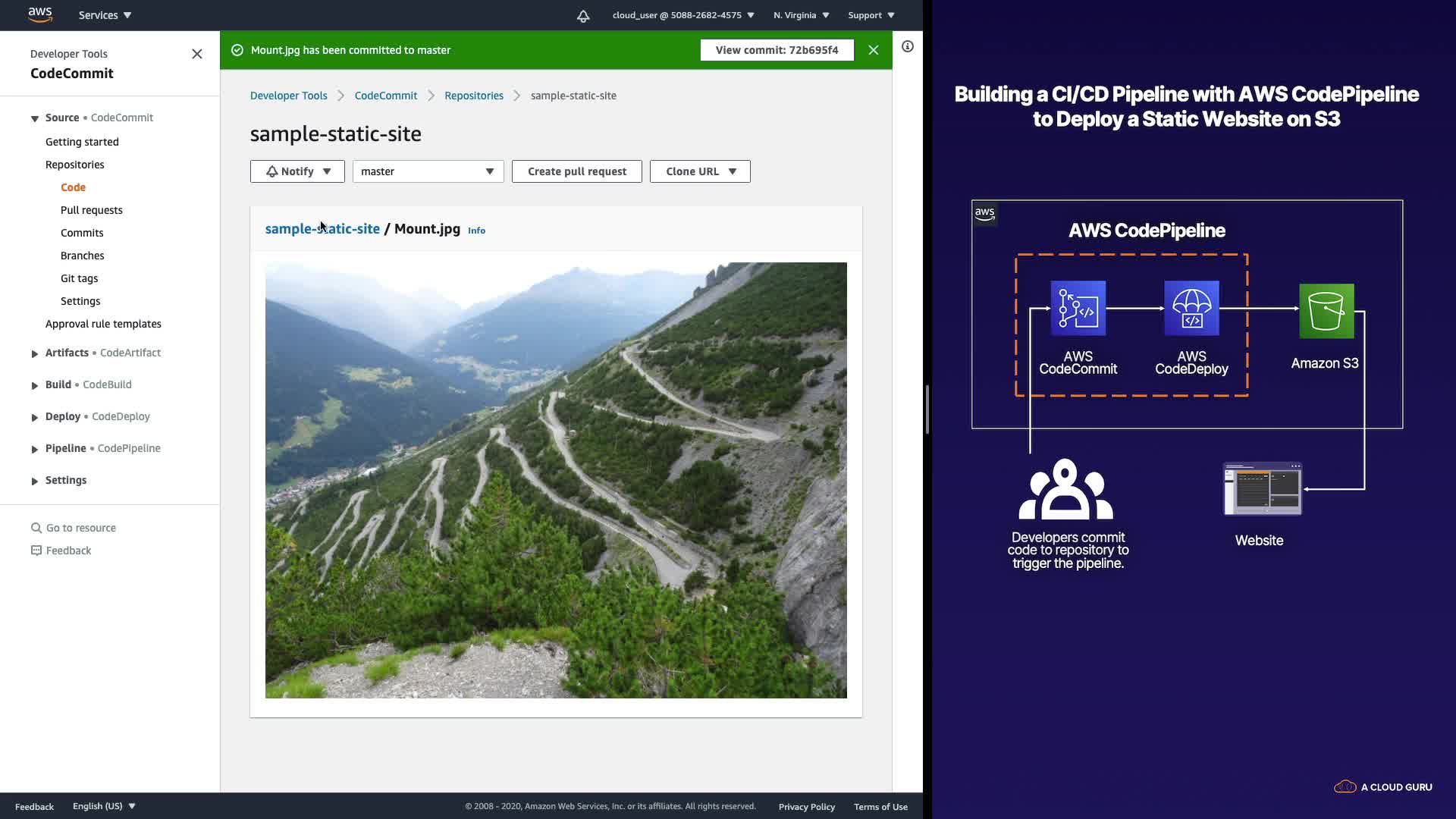The width and height of the screenshot is (1456, 819).
Task: Click the Go to resource search icon
Action: (36, 528)
